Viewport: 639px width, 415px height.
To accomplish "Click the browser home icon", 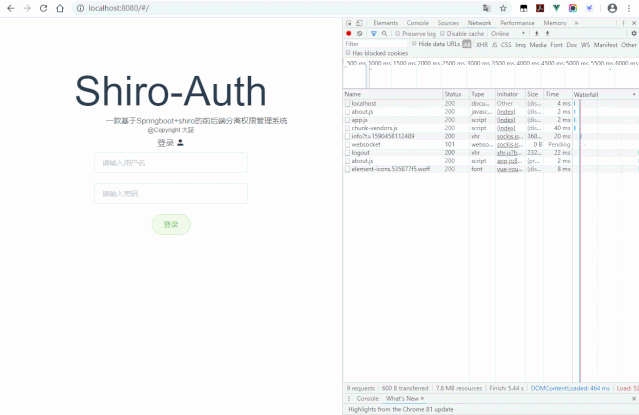I will click(60, 8).
